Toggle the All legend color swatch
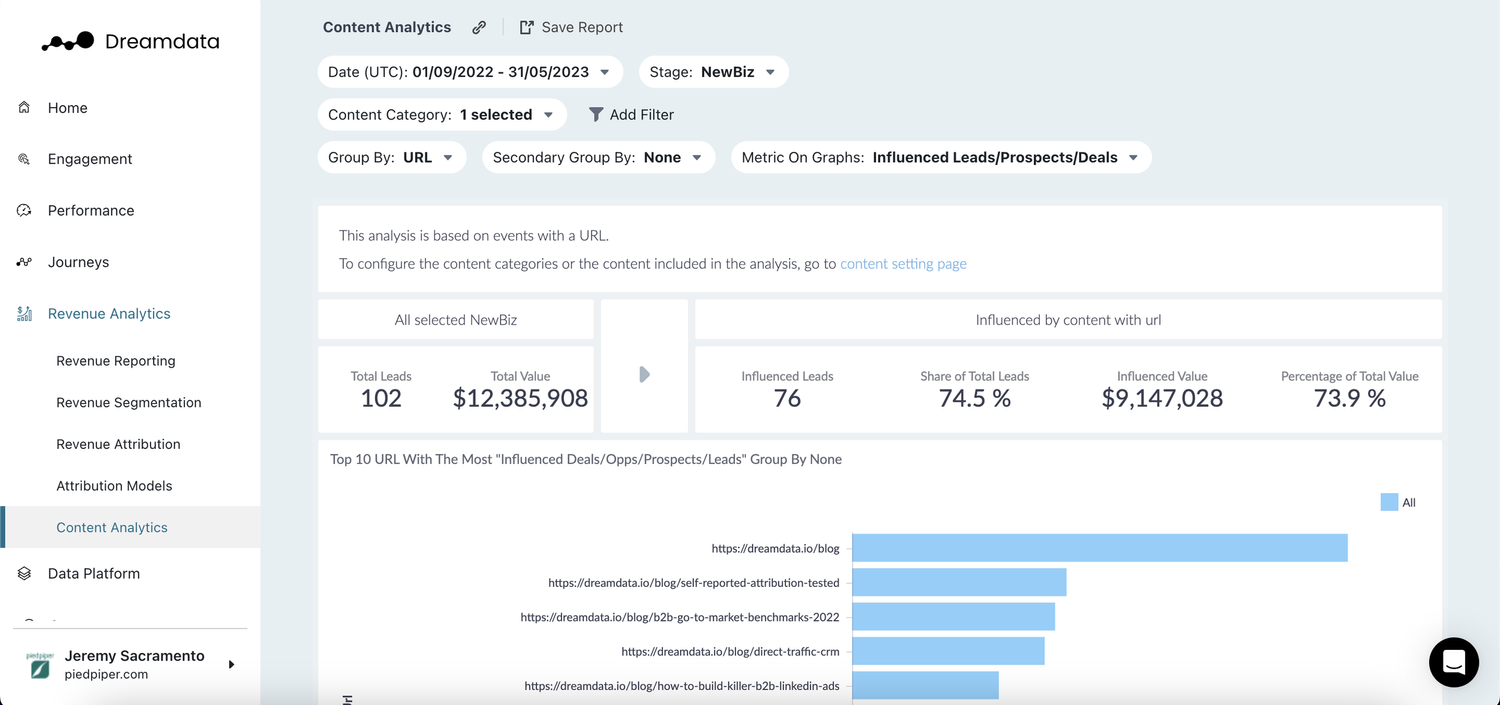Image resolution: width=1500 pixels, height=705 pixels. point(1389,502)
